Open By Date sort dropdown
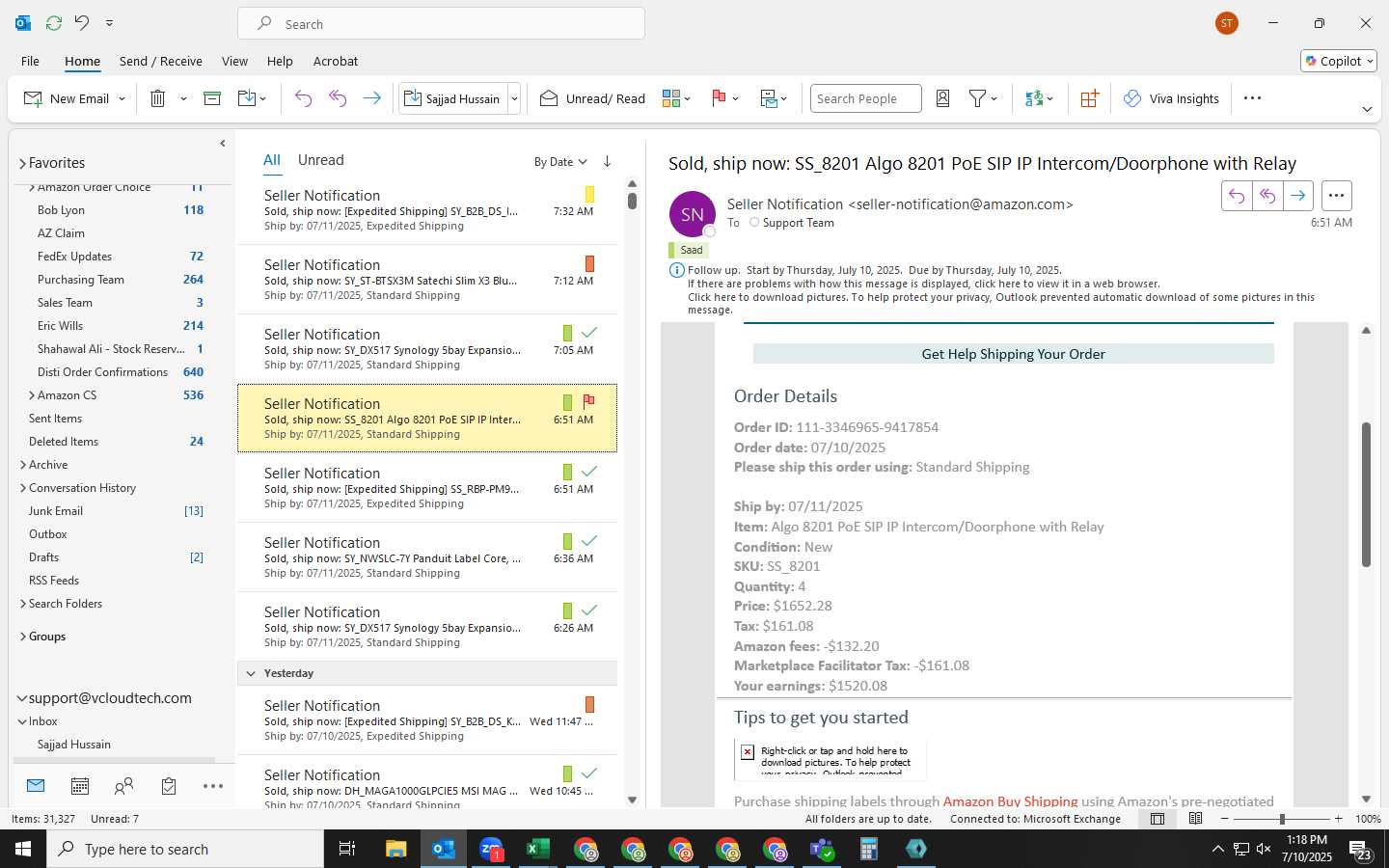This screenshot has width=1389, height=868. click(x=560, y=161)
